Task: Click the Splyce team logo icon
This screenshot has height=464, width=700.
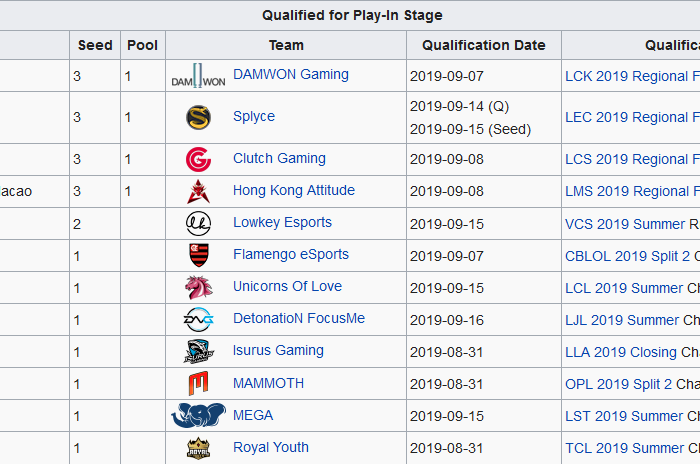Action: pos(198,117)
